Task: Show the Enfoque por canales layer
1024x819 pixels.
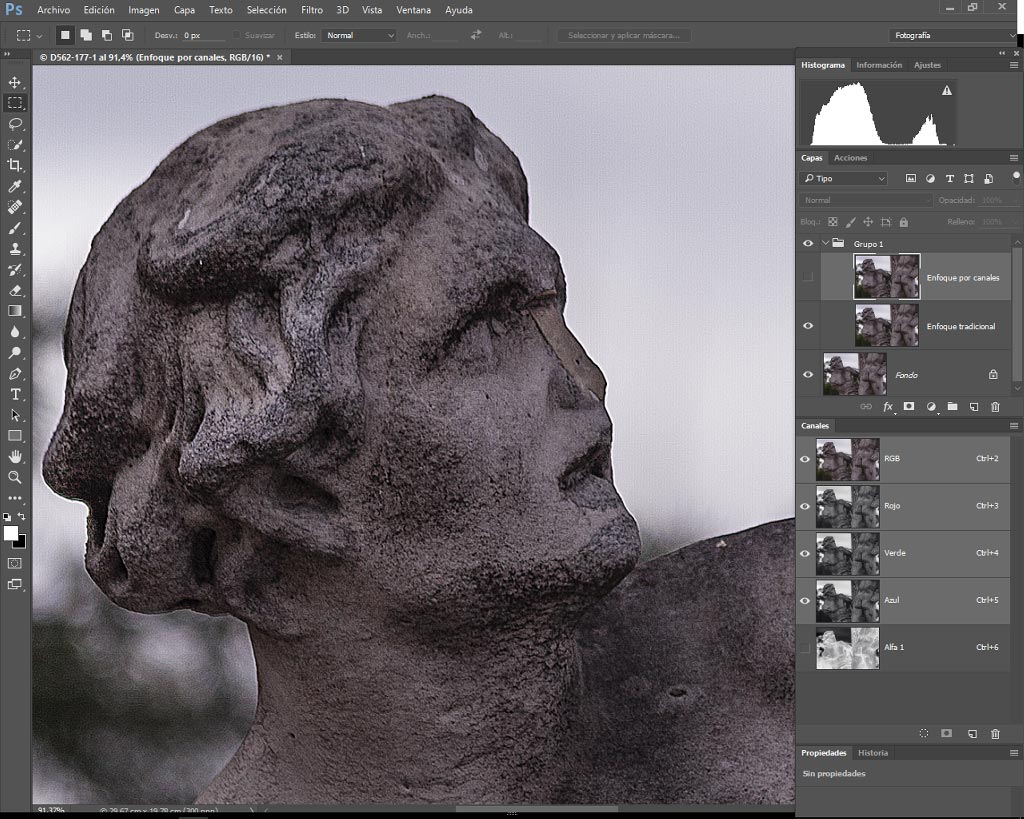Action: tap(808, 277)
